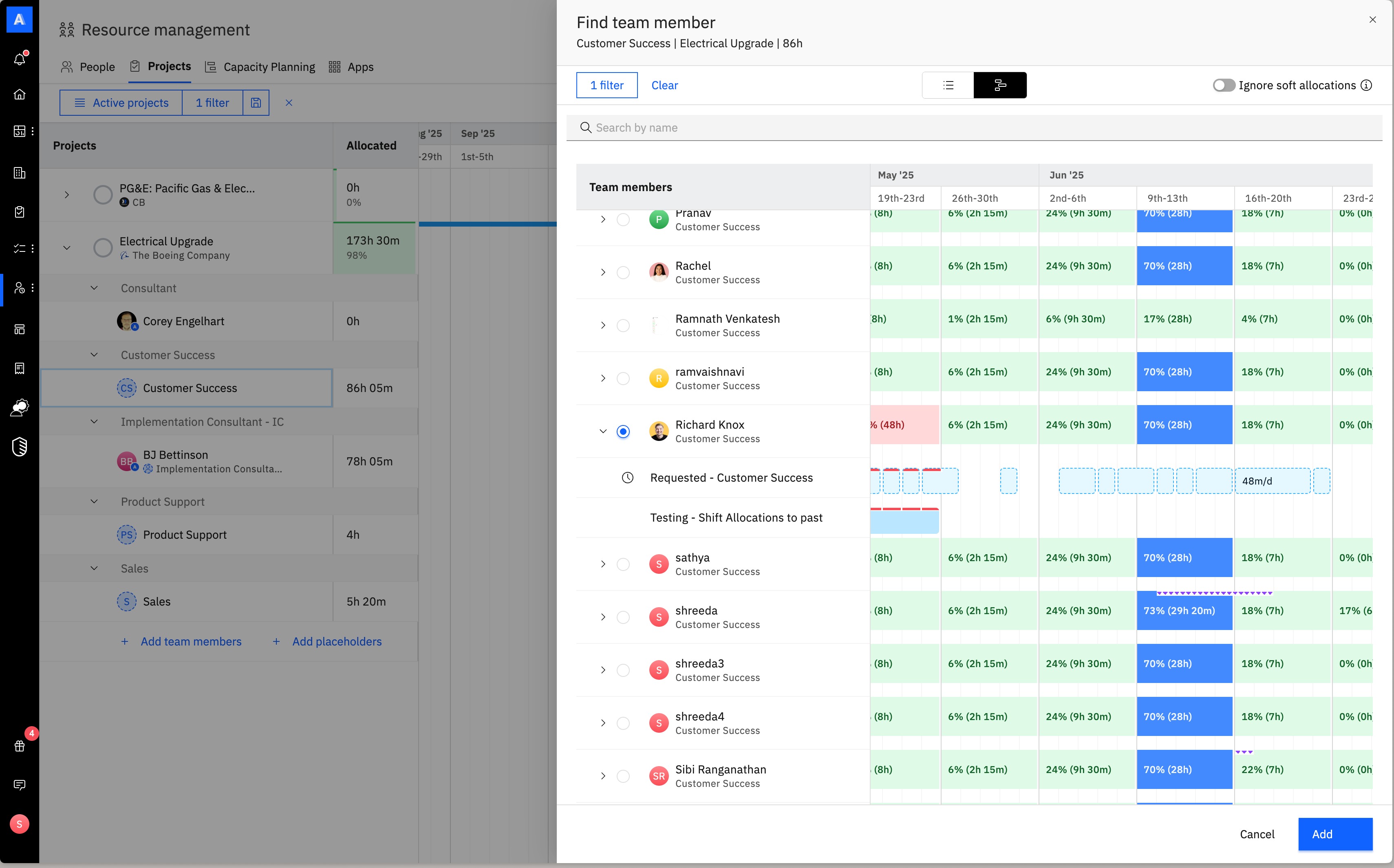Image resolution: width=1394 pixels, height=868 pixels.
Task: Toggle Ignore soft allocations switch
Action: coord(1224,85)
